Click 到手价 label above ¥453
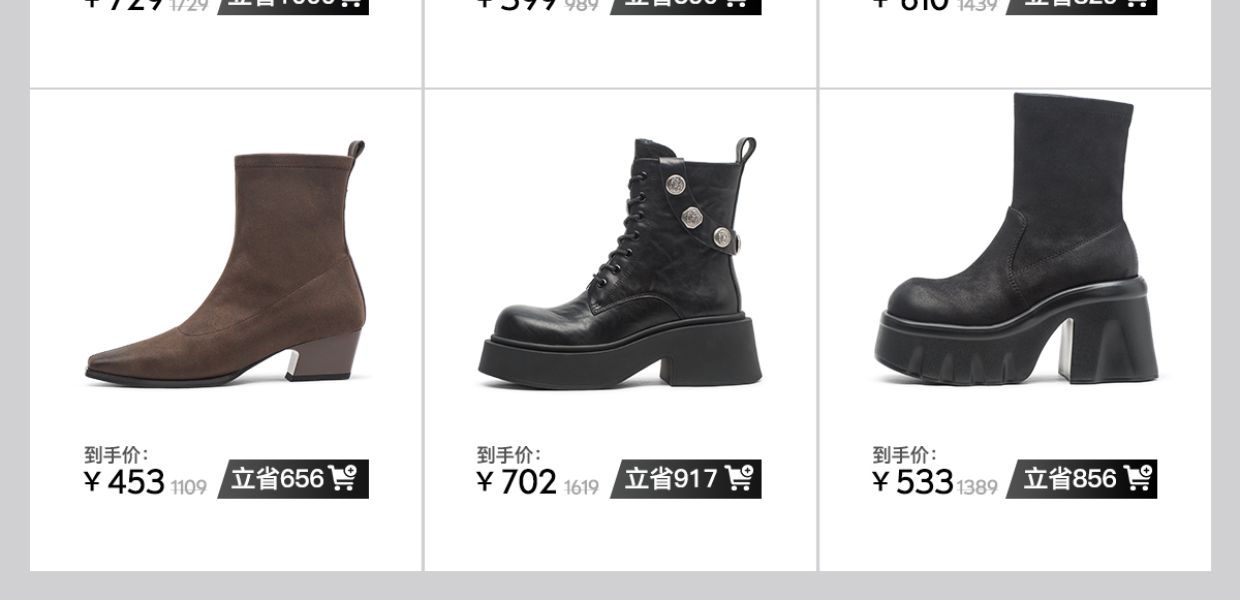This screenshot has height=608, width=1240. click(x=116, y=455)
